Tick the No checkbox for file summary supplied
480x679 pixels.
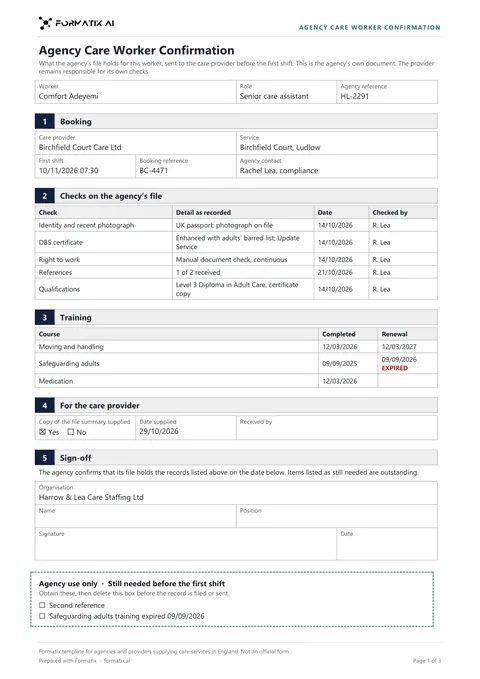(71, 432)
